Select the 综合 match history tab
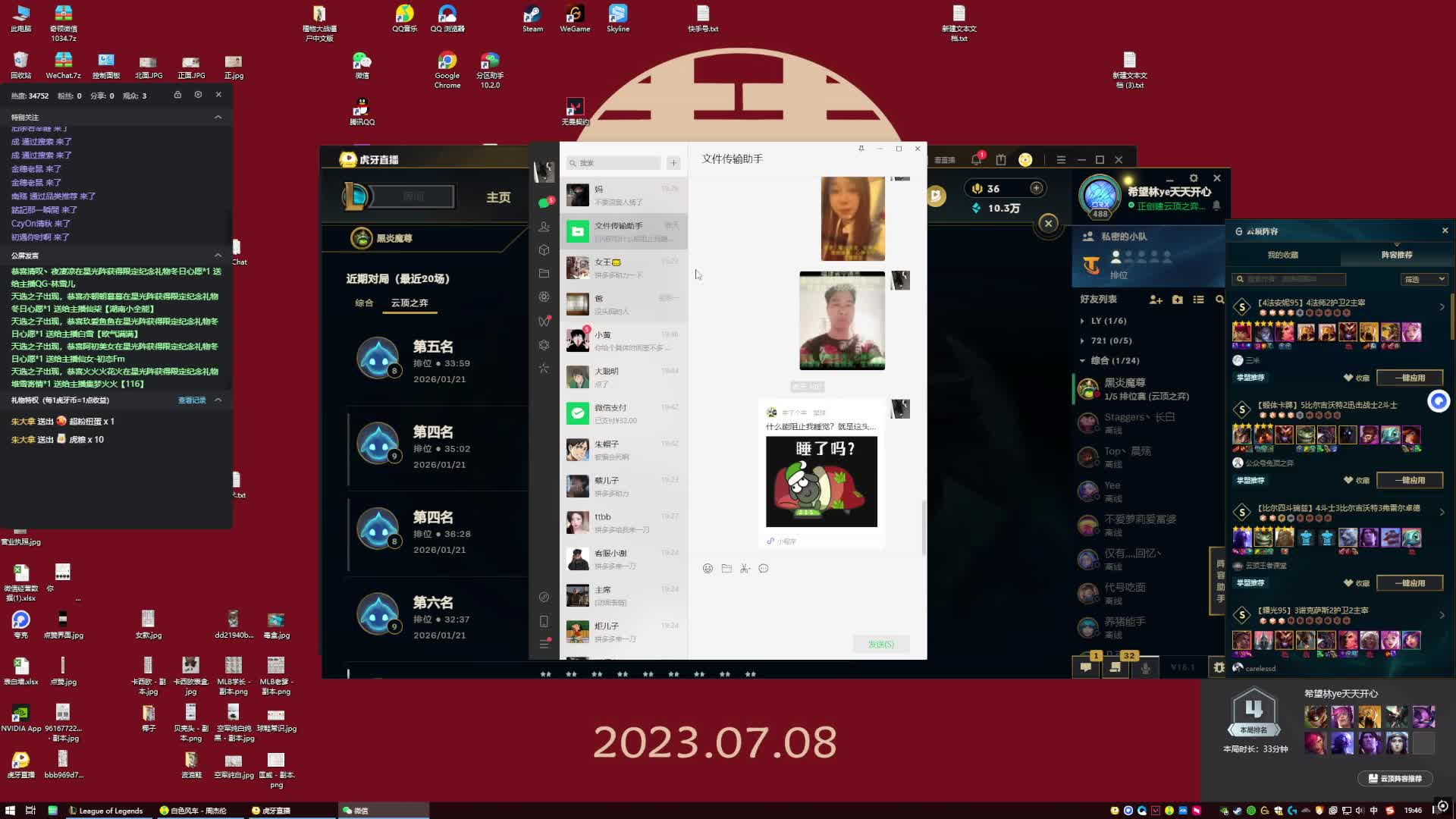This screenshot has height=819, width=1456. [364, 303]
